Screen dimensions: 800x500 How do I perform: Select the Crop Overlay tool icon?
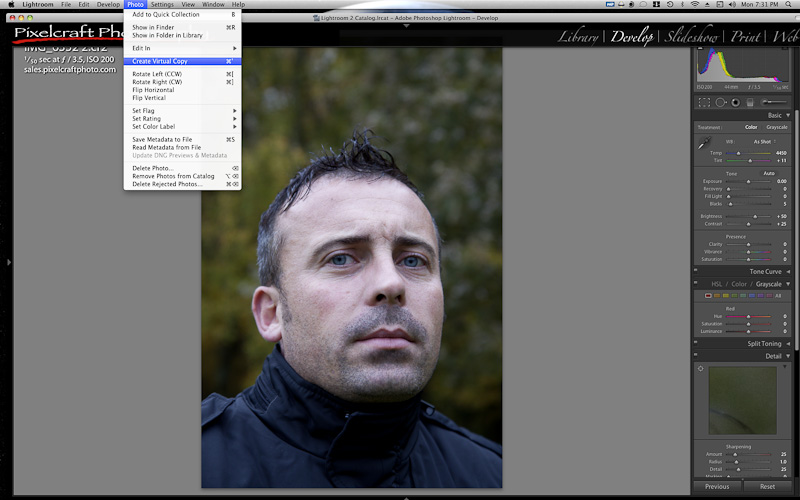pos(704,103)
